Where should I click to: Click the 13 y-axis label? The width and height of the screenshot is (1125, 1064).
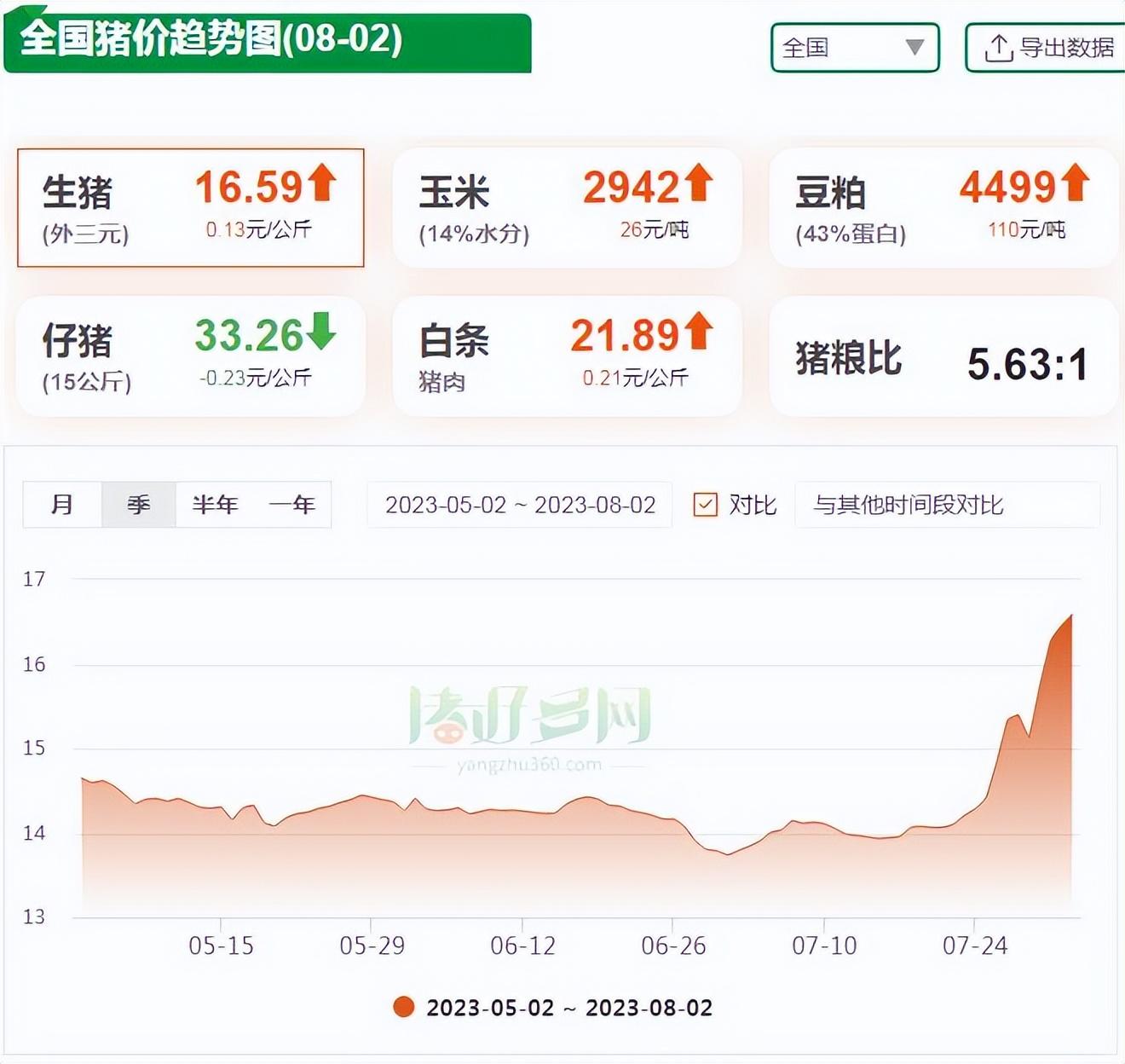[x=34, y=917]
